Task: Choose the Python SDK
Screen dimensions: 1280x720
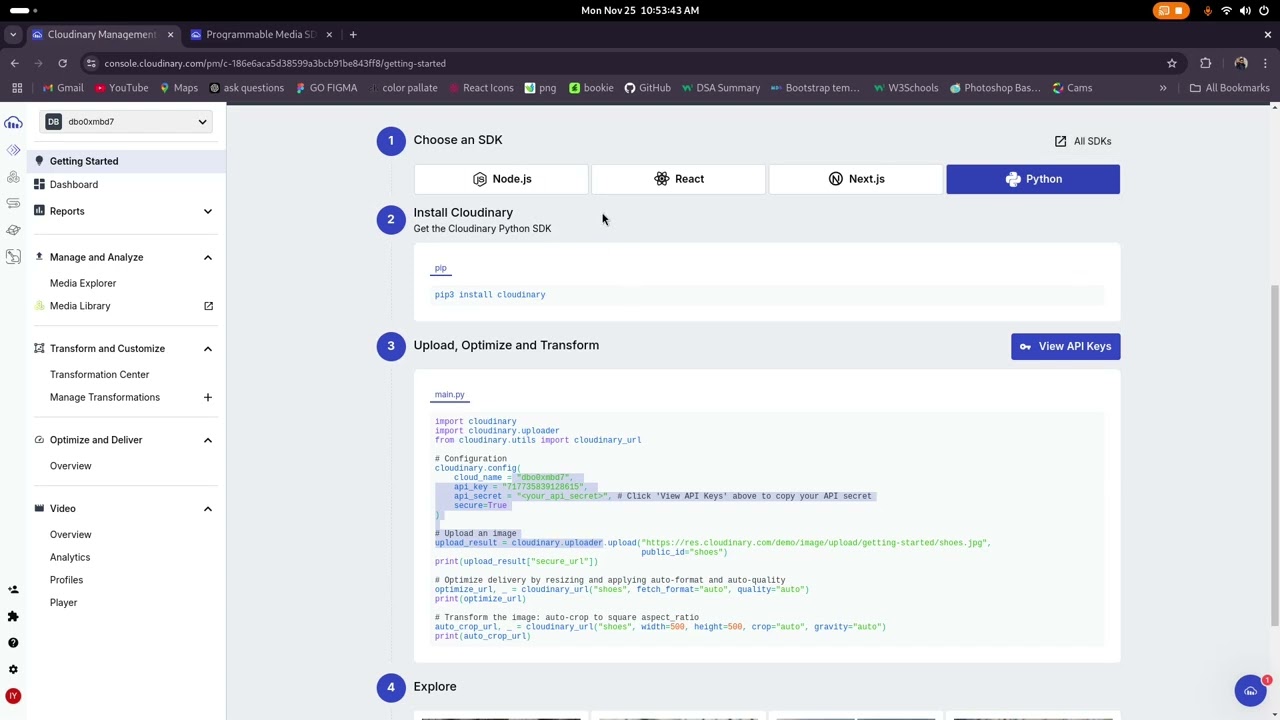Action: coord(1033,179)
